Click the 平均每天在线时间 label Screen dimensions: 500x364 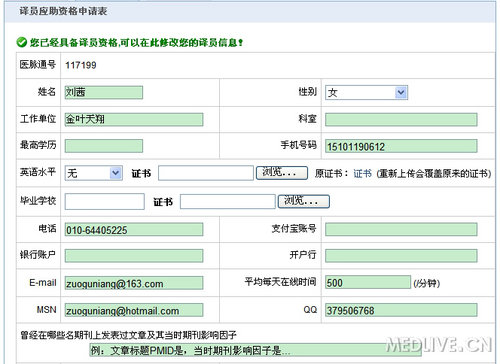tap(280, 282)
